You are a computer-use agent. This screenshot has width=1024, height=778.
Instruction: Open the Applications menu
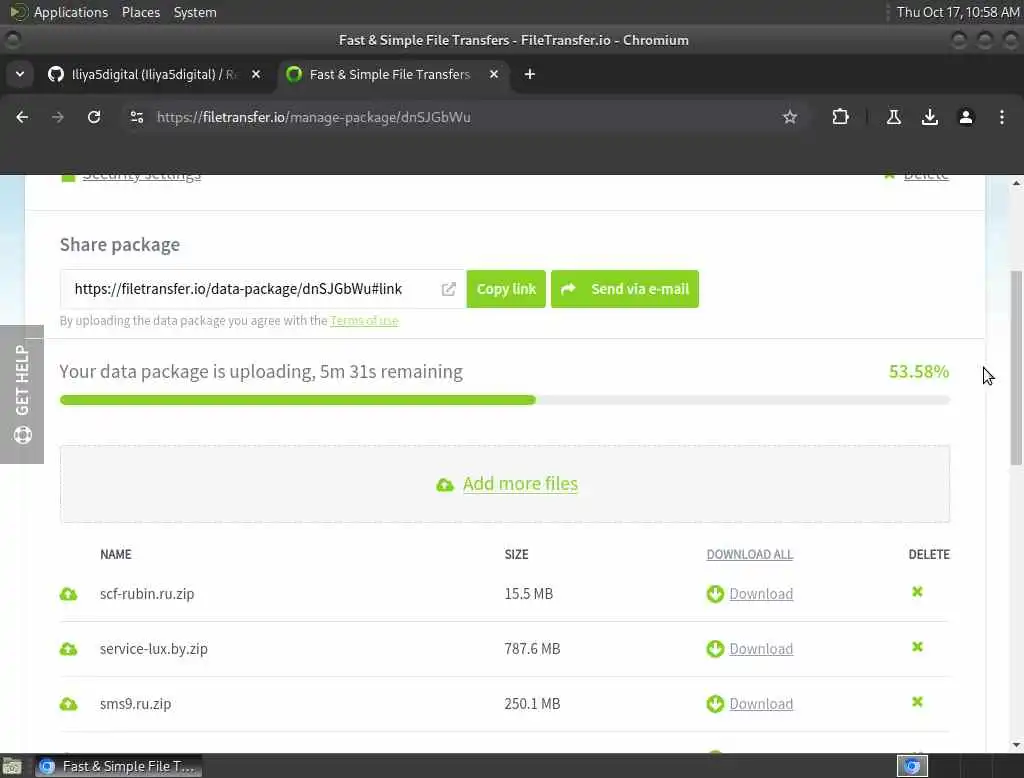[71, 12]
